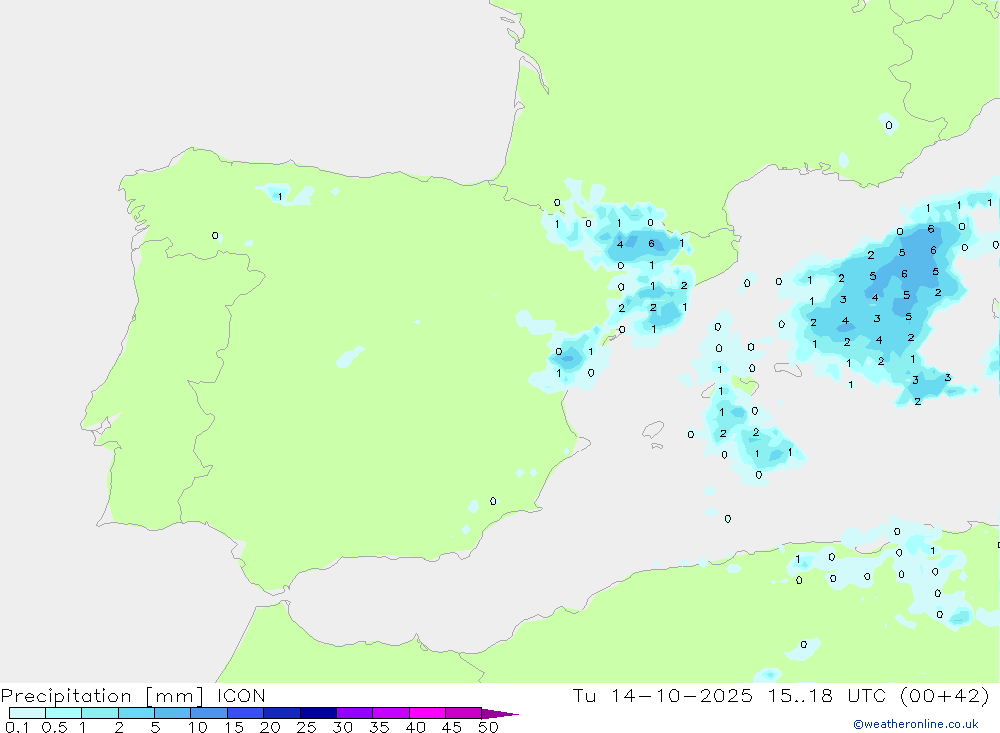
Task: Click the 35–40 mm legend color box
Action: click(x=390, y=713)
